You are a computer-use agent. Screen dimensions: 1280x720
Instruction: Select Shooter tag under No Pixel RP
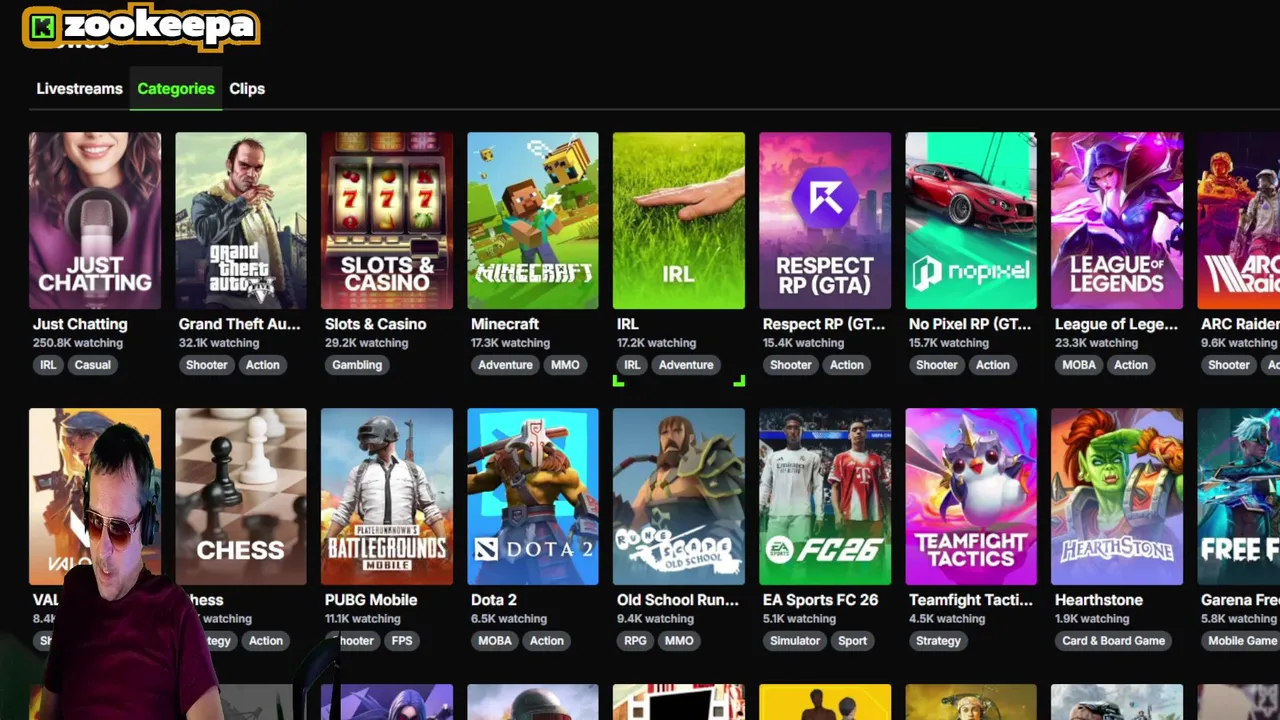(937, 365)
